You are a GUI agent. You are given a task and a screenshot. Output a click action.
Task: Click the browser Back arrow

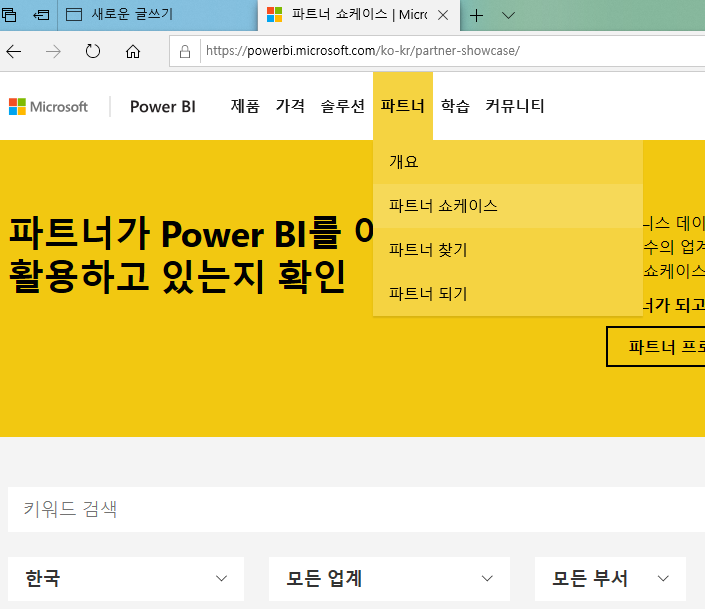[14, 52]
